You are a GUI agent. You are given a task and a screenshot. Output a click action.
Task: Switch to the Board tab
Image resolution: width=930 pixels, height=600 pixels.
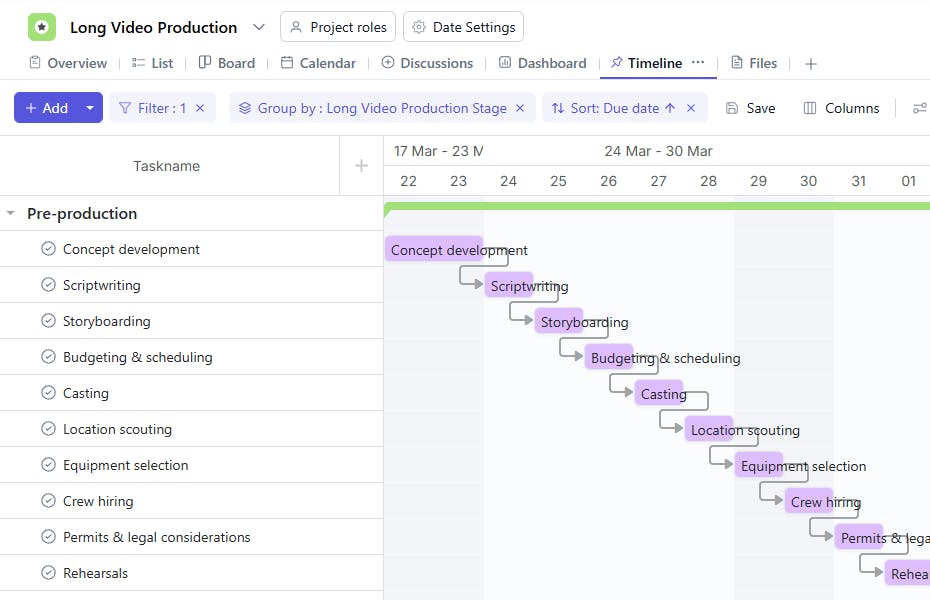[227, 63]
